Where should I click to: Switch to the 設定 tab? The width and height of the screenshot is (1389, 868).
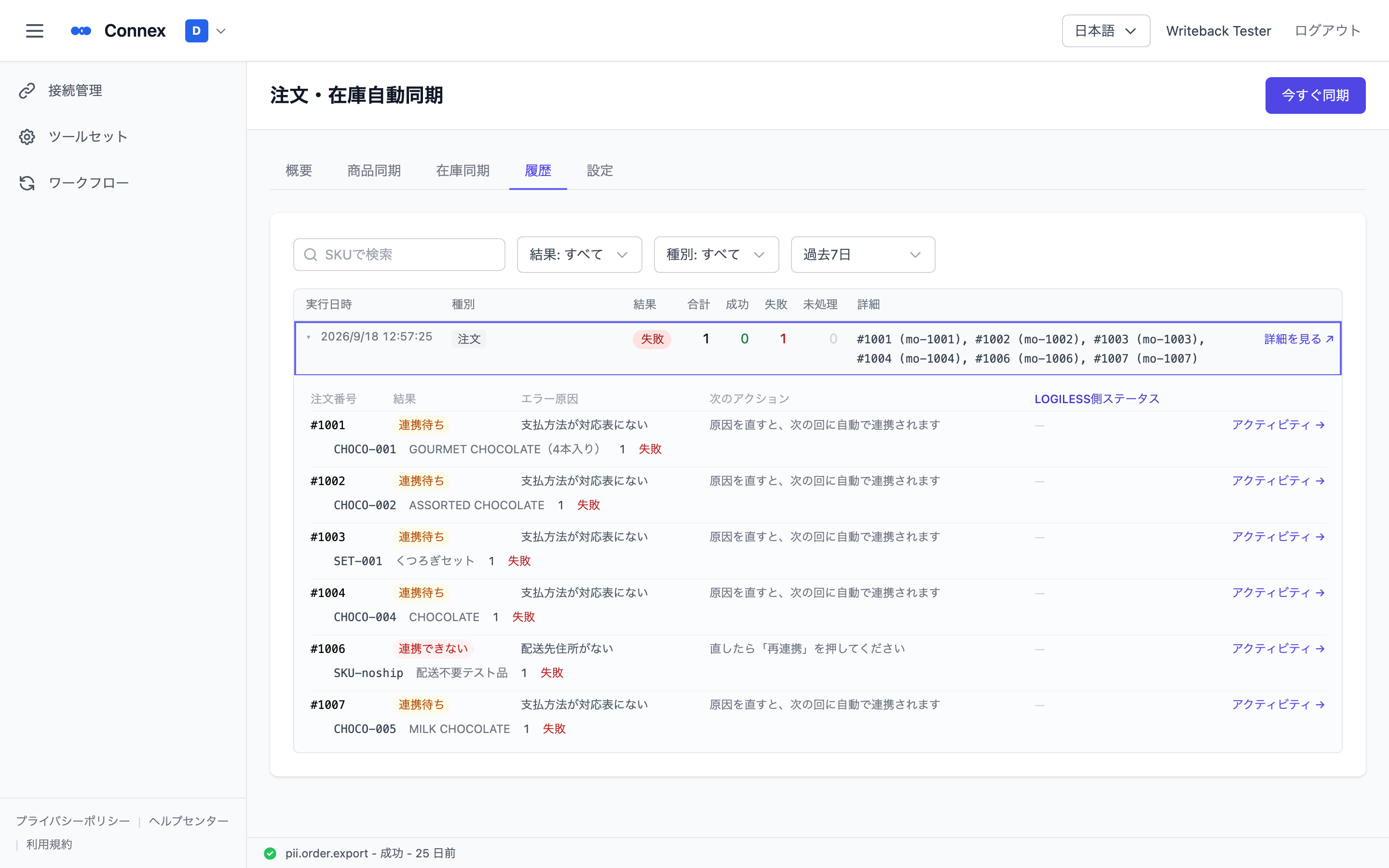click(x=600, y=171)
